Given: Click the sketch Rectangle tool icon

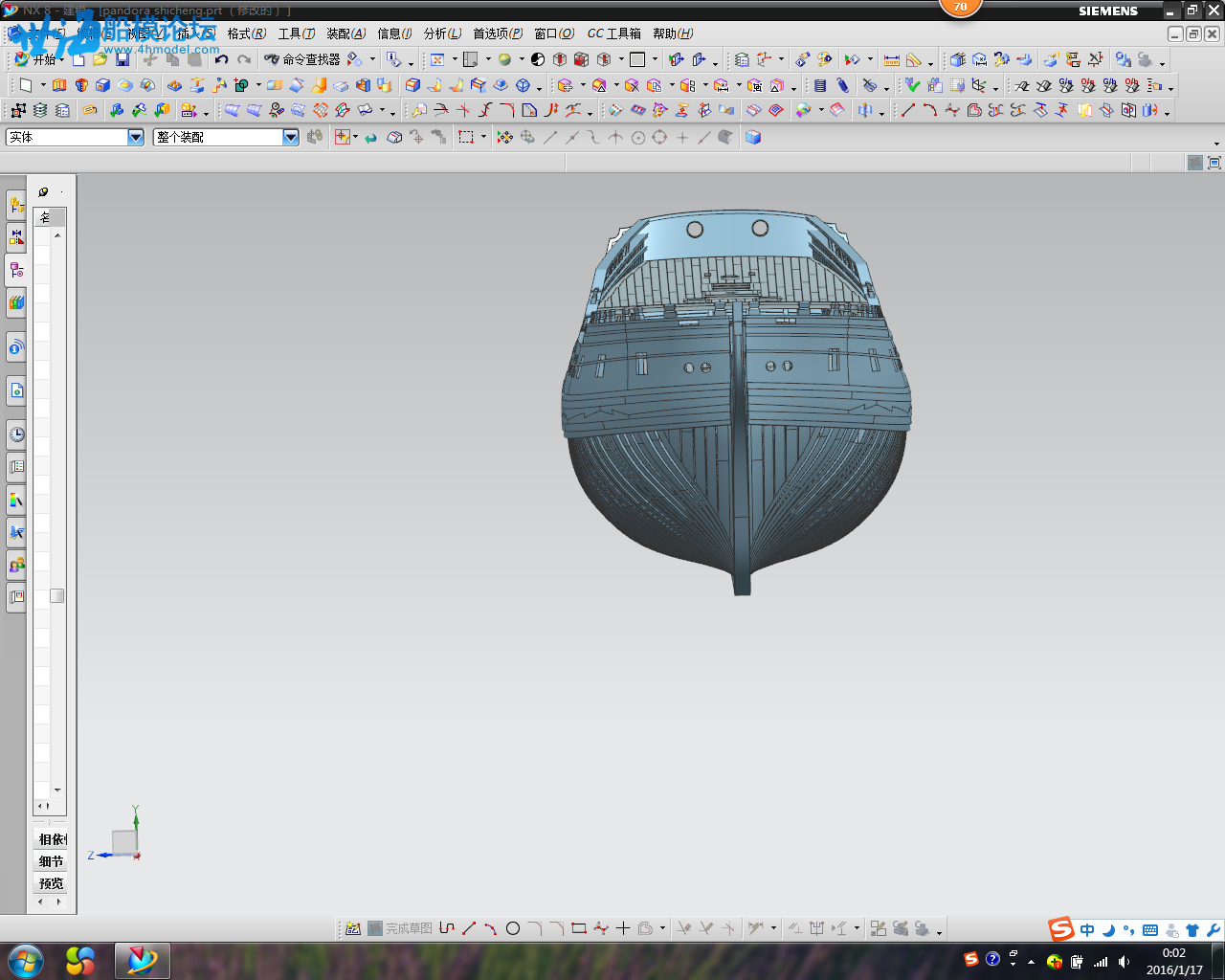Looking at the screenshot, I should [x=578, y=928].
